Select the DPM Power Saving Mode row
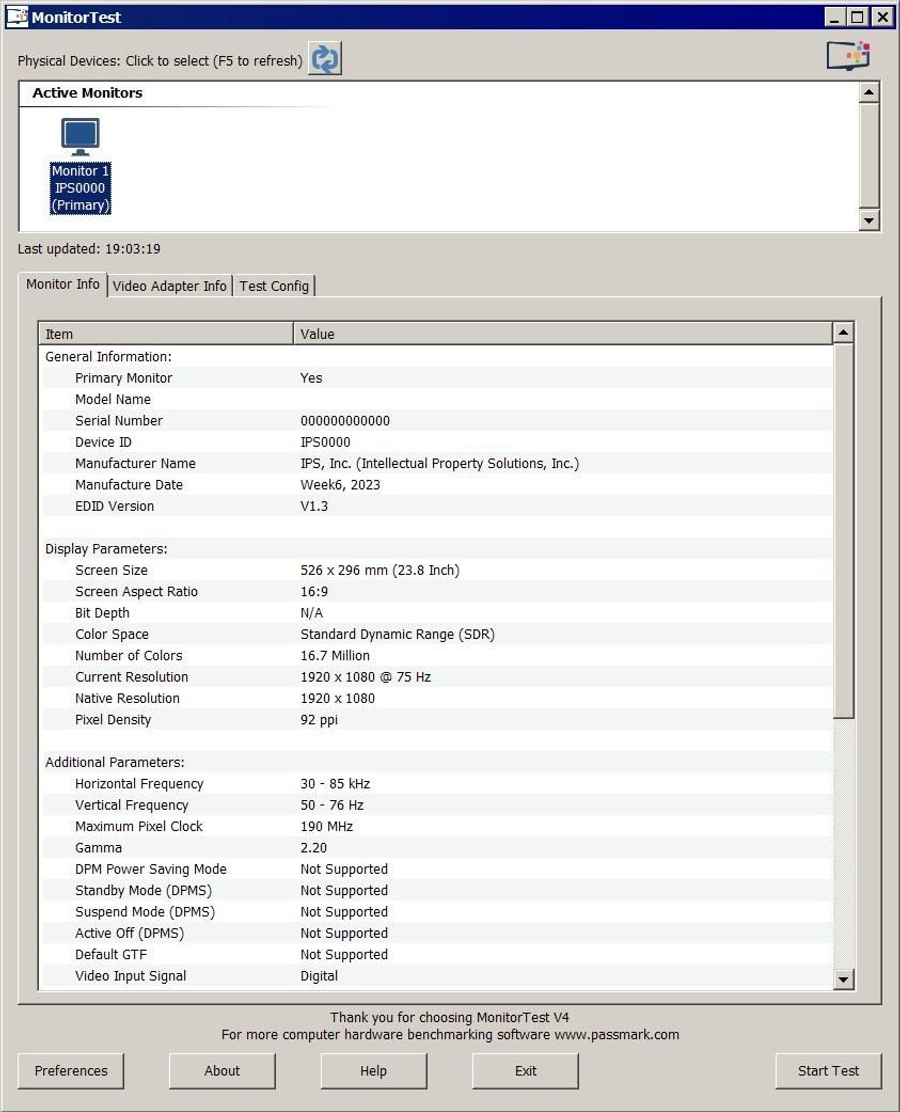The image size is (900, 1112). pyautogui.click(x=437, y=869)
